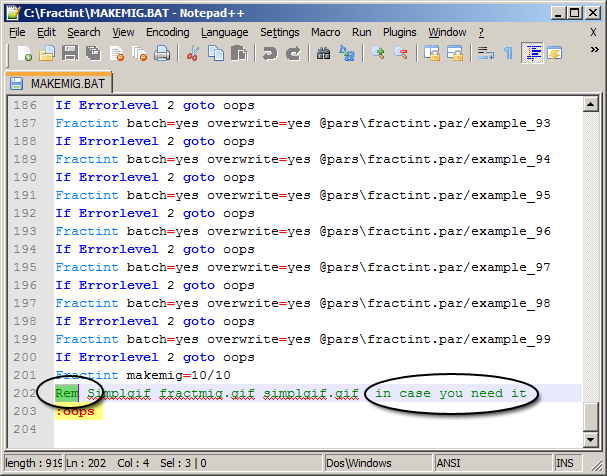Click line number 204 in margin
Screen dimensions: 607x476
coord(25,429)
